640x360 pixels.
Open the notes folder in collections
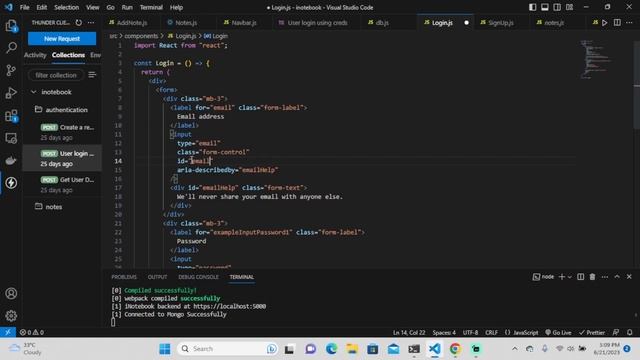(49, 207)
